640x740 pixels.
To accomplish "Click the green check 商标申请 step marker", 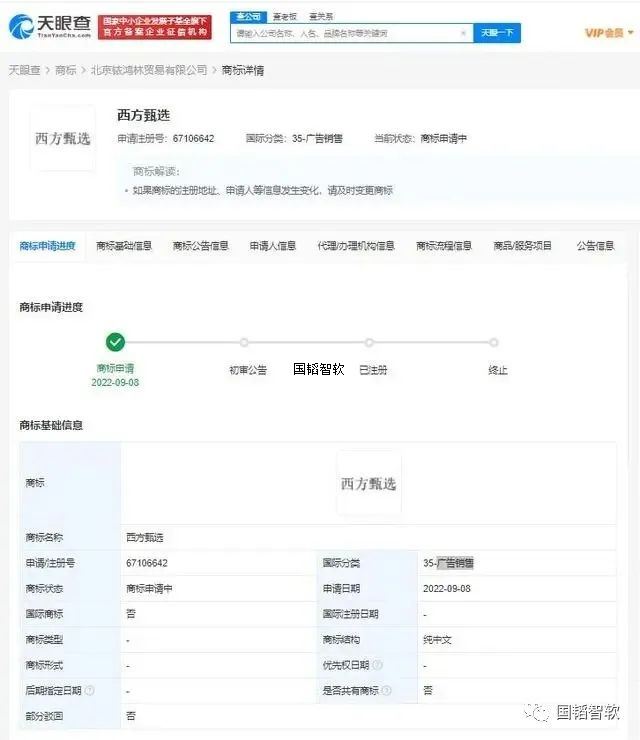I will click(x=115, y=342).
